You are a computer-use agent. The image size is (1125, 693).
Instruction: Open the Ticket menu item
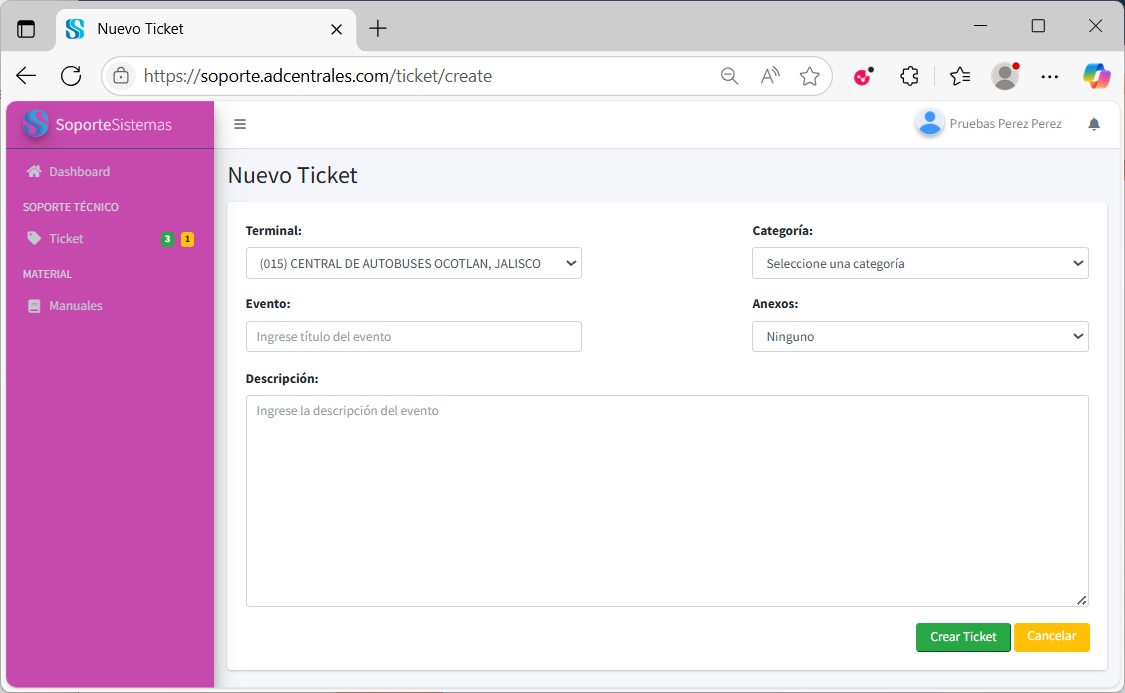click(66, 239)
